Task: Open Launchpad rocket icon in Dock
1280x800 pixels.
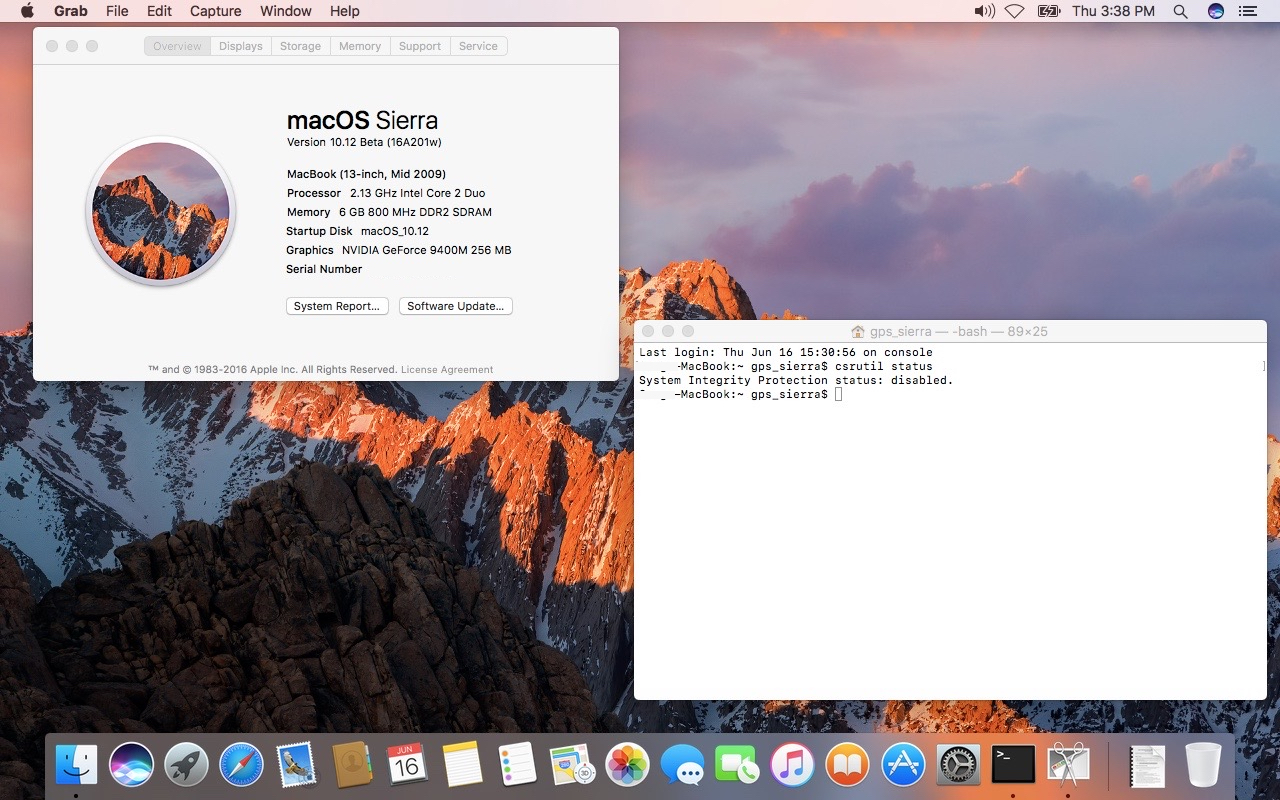Action: [x=186, y=765]
